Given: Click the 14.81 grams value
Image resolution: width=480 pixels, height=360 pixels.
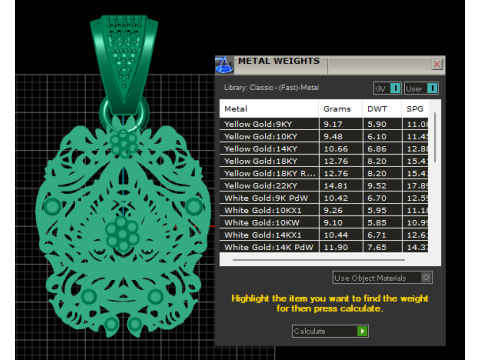Looking at the screenshot, I should pos(336,186).
